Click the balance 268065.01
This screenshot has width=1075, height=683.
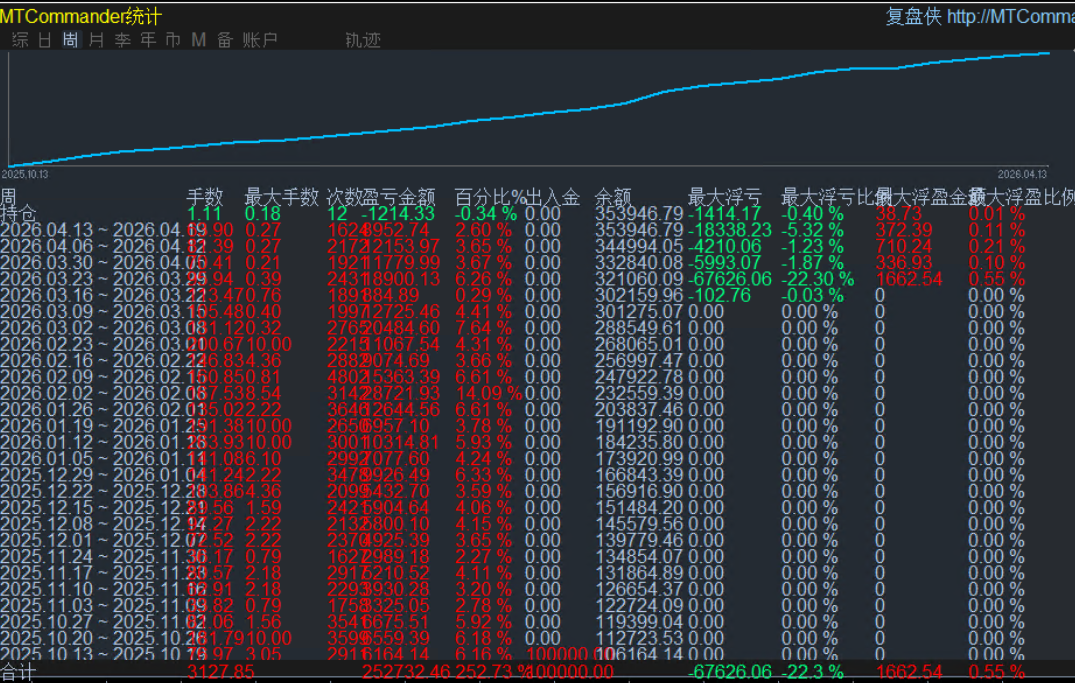(639, 344)
